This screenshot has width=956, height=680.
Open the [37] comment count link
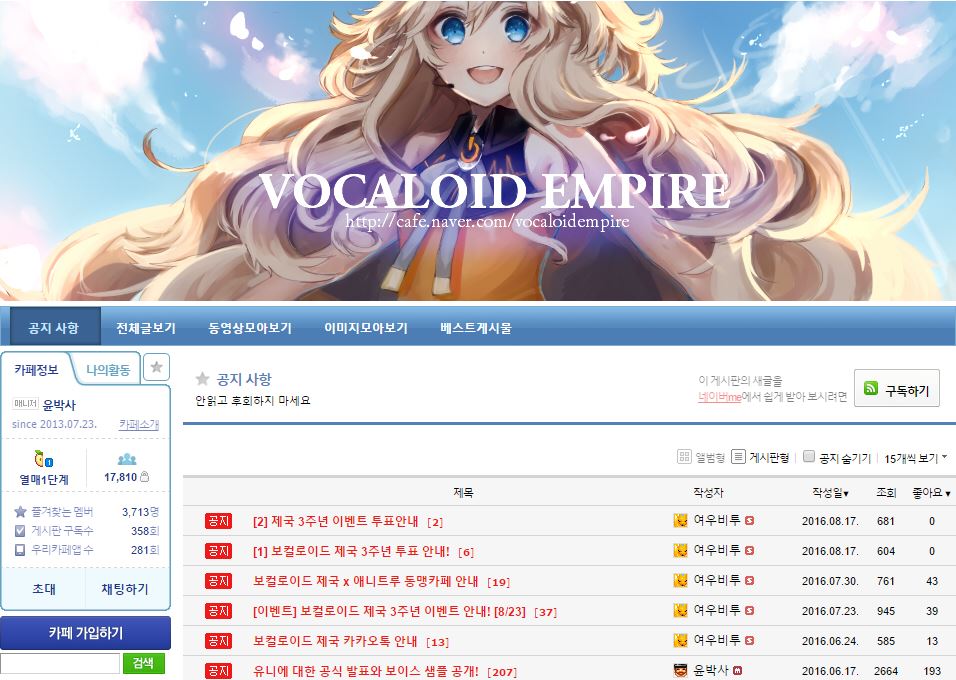pos(546,612)
